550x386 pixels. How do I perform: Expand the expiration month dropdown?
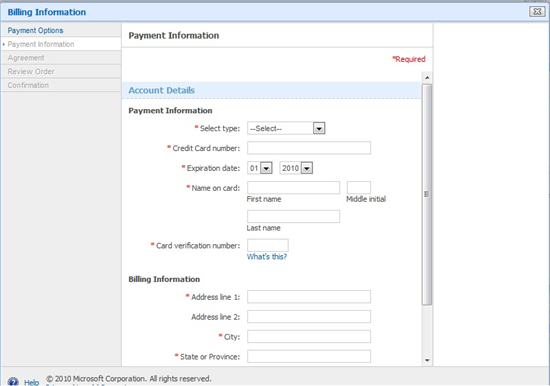260,168
